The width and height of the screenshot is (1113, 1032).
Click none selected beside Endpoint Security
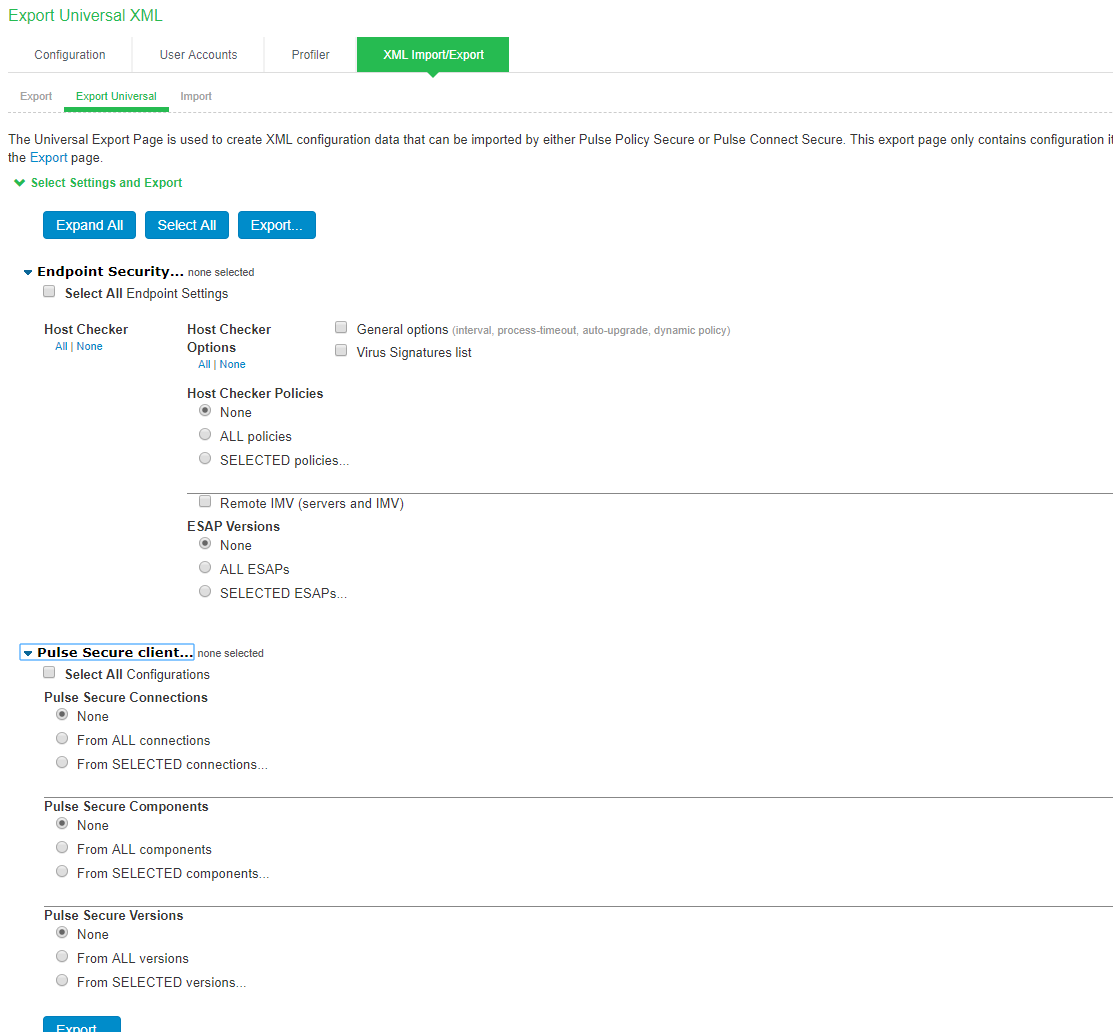point(221,273)
